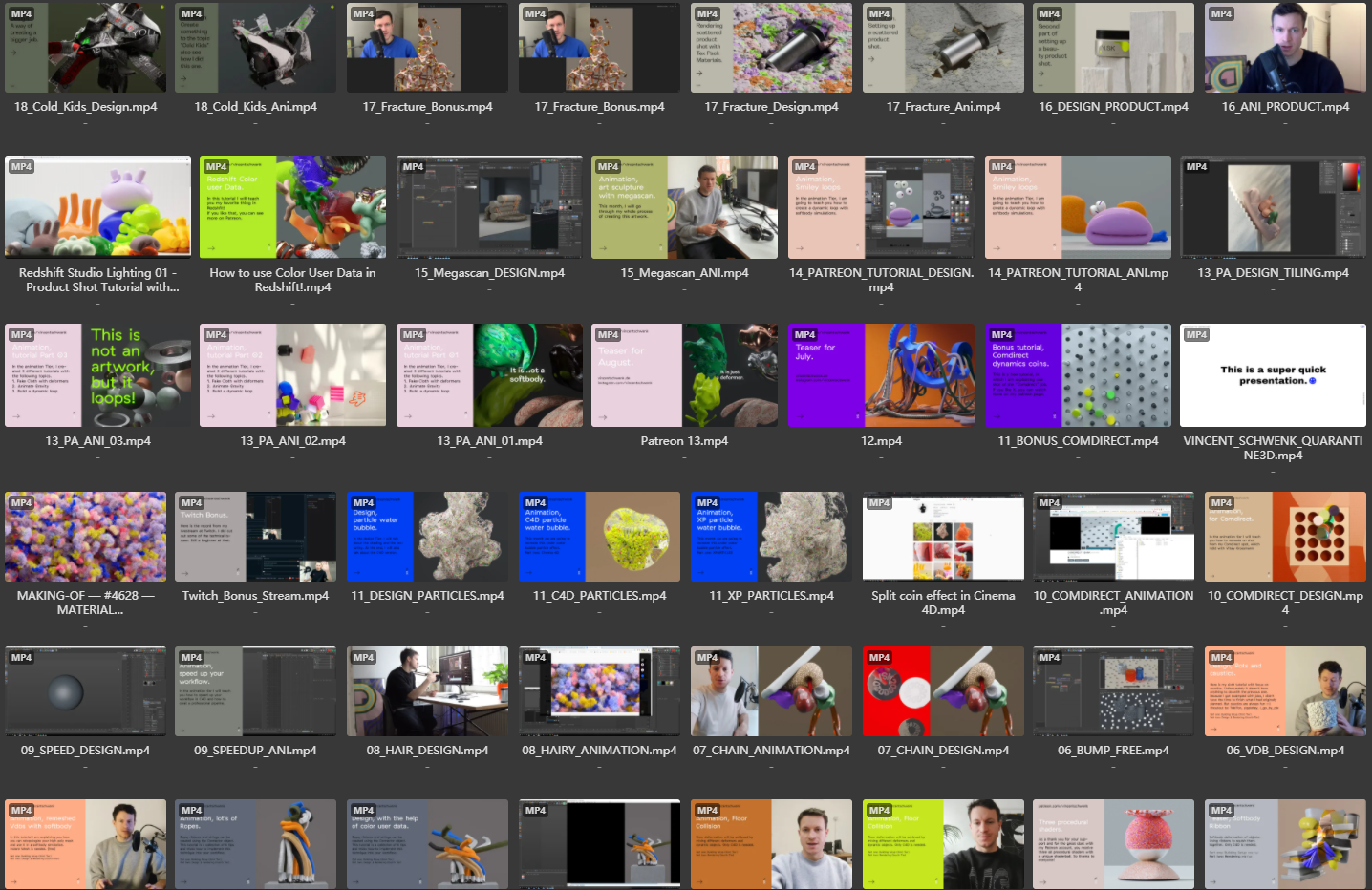Open 'Split coin effect in Cinema 4D' thumbnail

click(x=943, y=537)
